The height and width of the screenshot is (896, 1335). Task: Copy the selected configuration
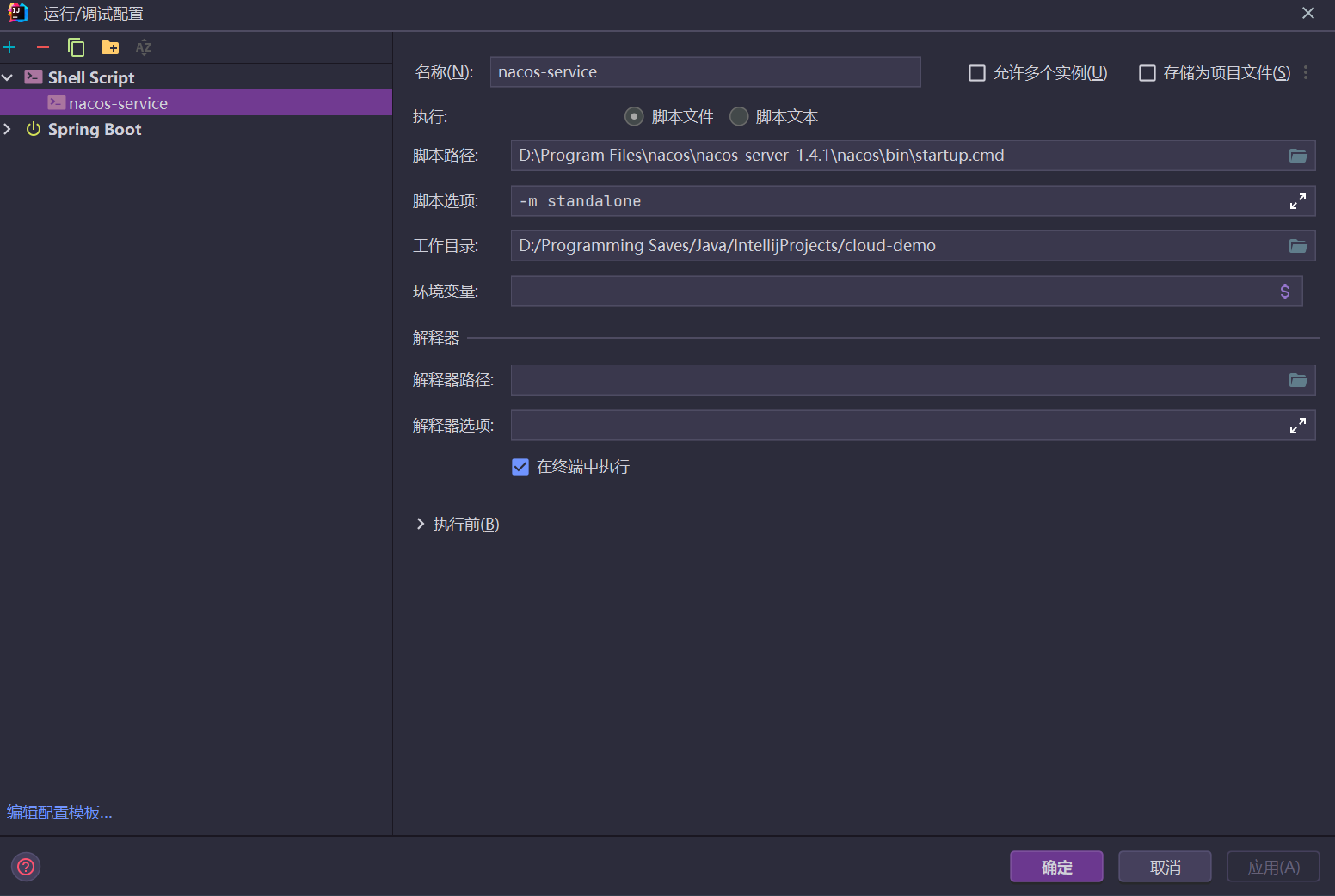[x=76, y=47]
